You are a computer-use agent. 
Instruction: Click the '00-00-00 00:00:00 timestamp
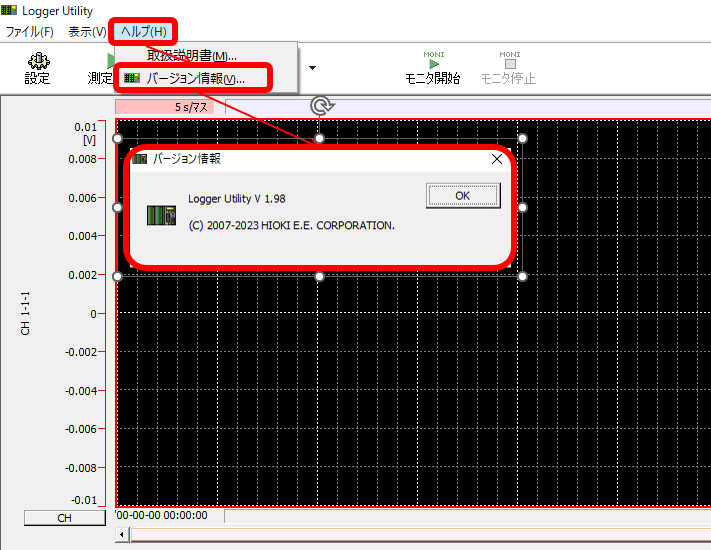(161, 515)
